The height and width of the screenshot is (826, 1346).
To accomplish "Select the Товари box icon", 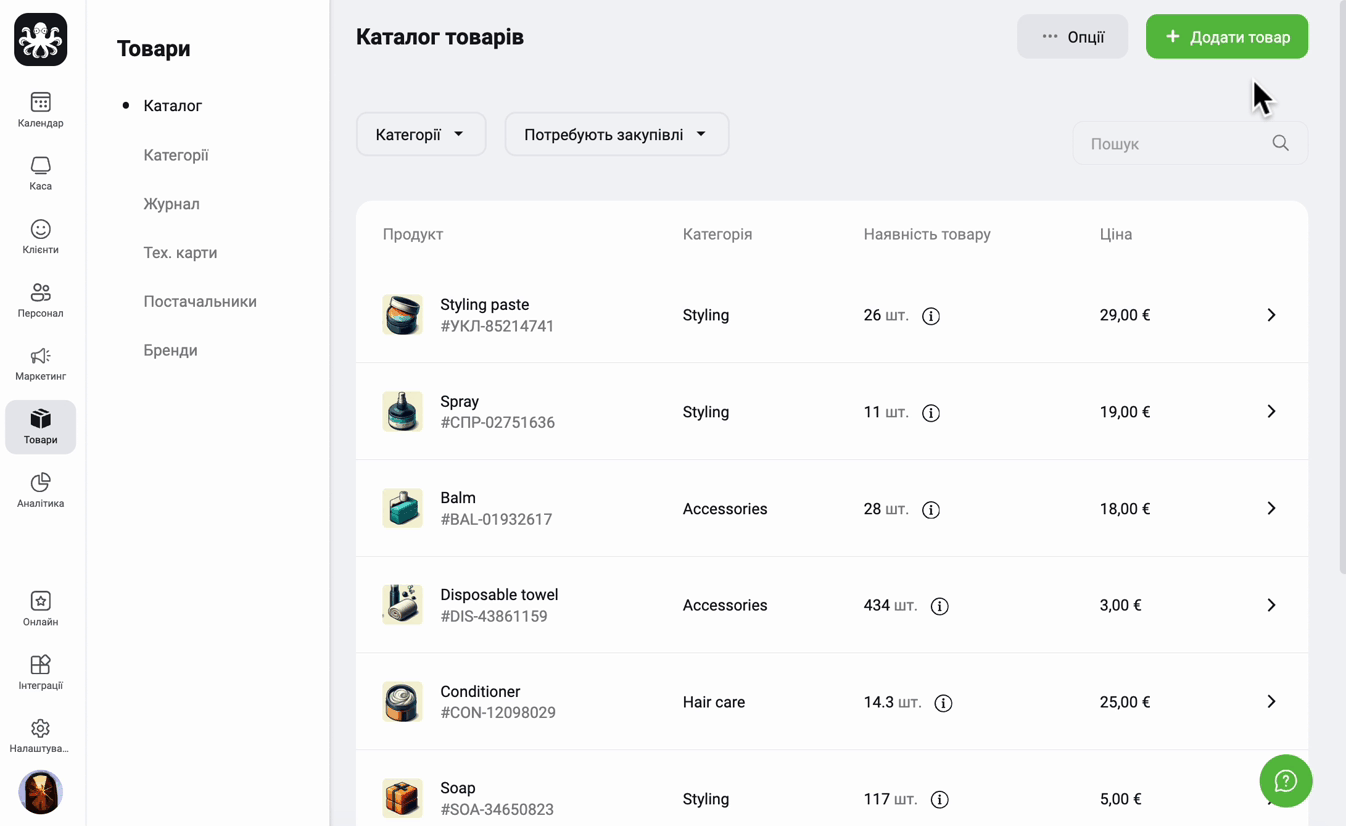I will click(x=41, y=427).
